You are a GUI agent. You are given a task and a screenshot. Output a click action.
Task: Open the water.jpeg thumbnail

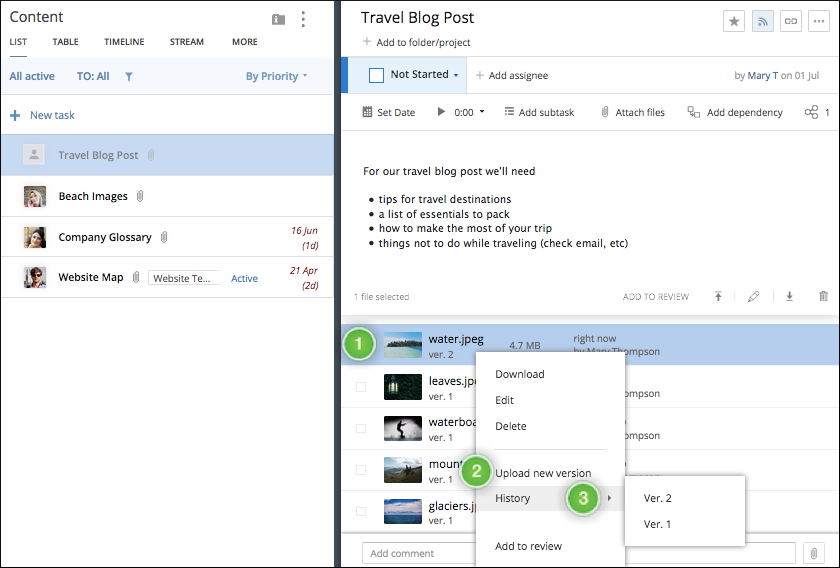[x=403, y=345]
